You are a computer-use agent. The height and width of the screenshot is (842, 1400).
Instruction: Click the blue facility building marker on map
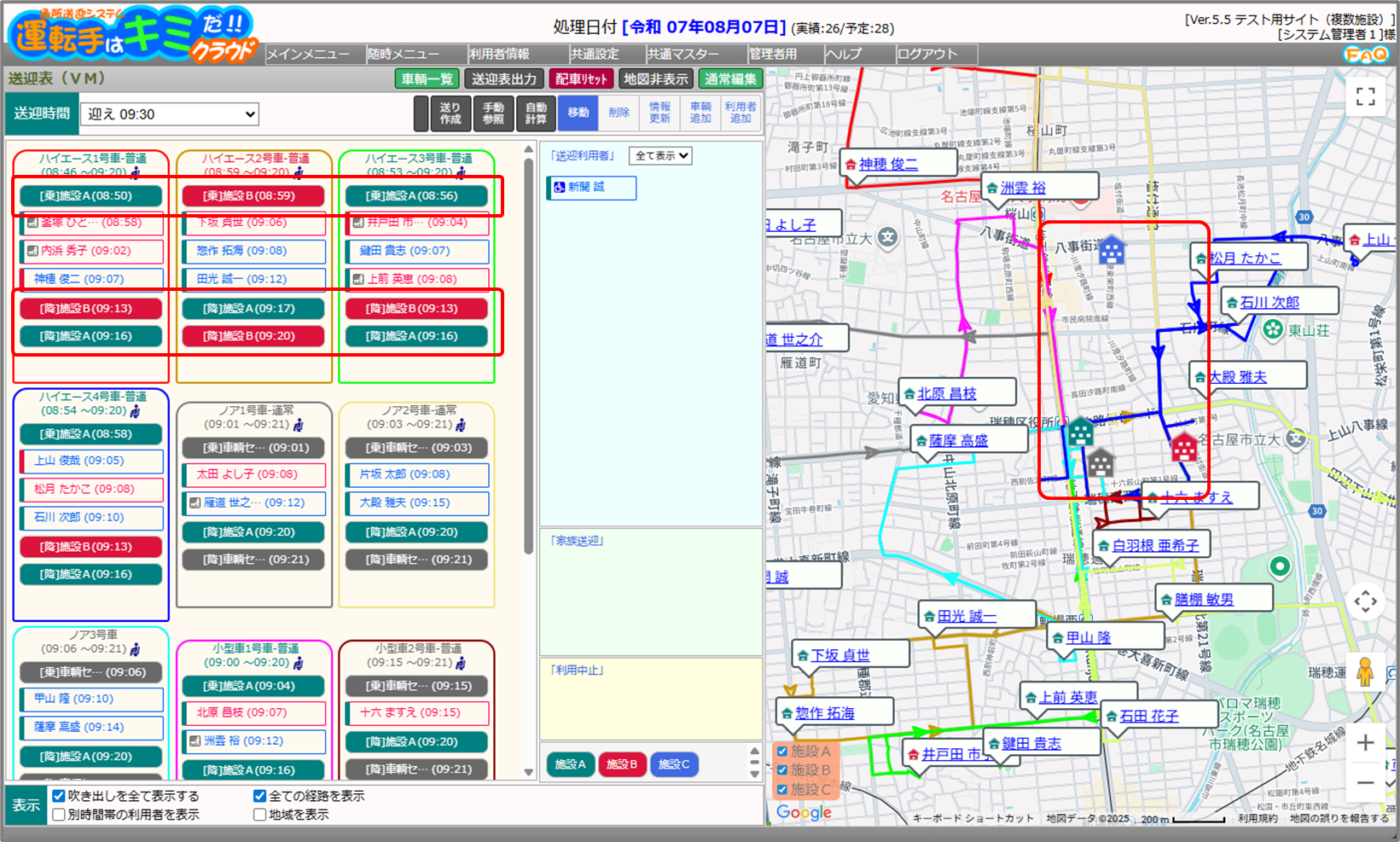1111,251
